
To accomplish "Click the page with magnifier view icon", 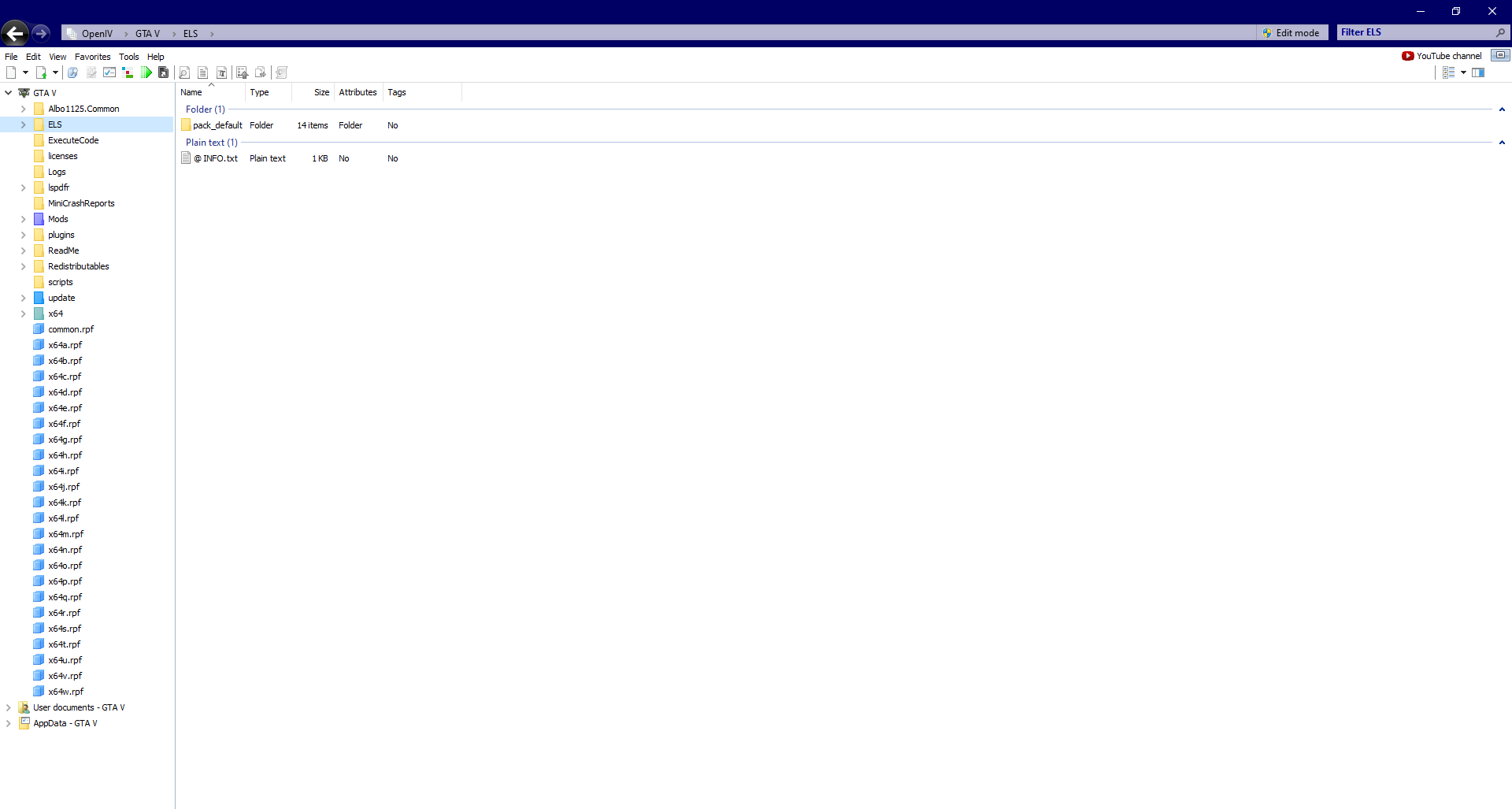I will point(184,72).
